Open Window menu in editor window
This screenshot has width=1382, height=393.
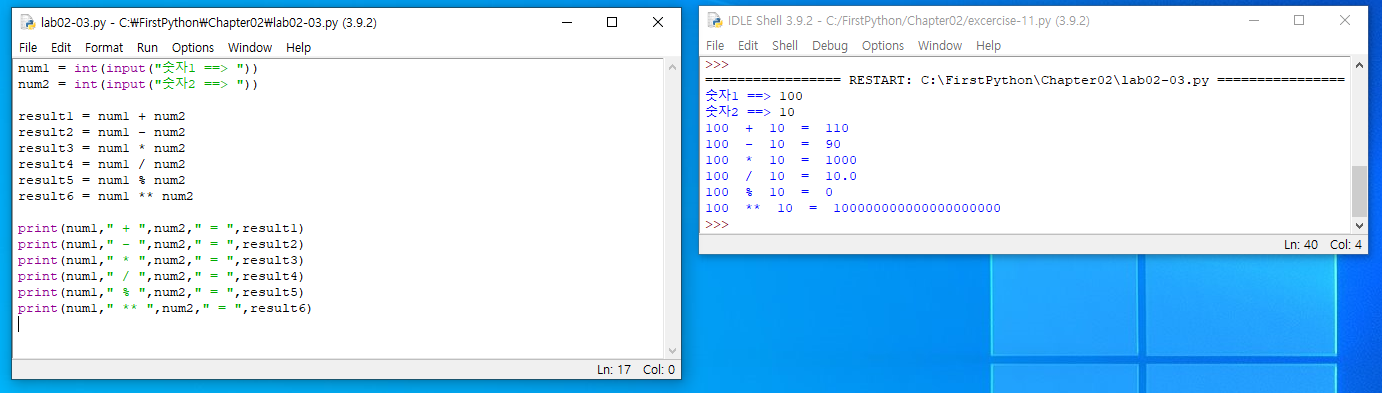tap(250, 47)
